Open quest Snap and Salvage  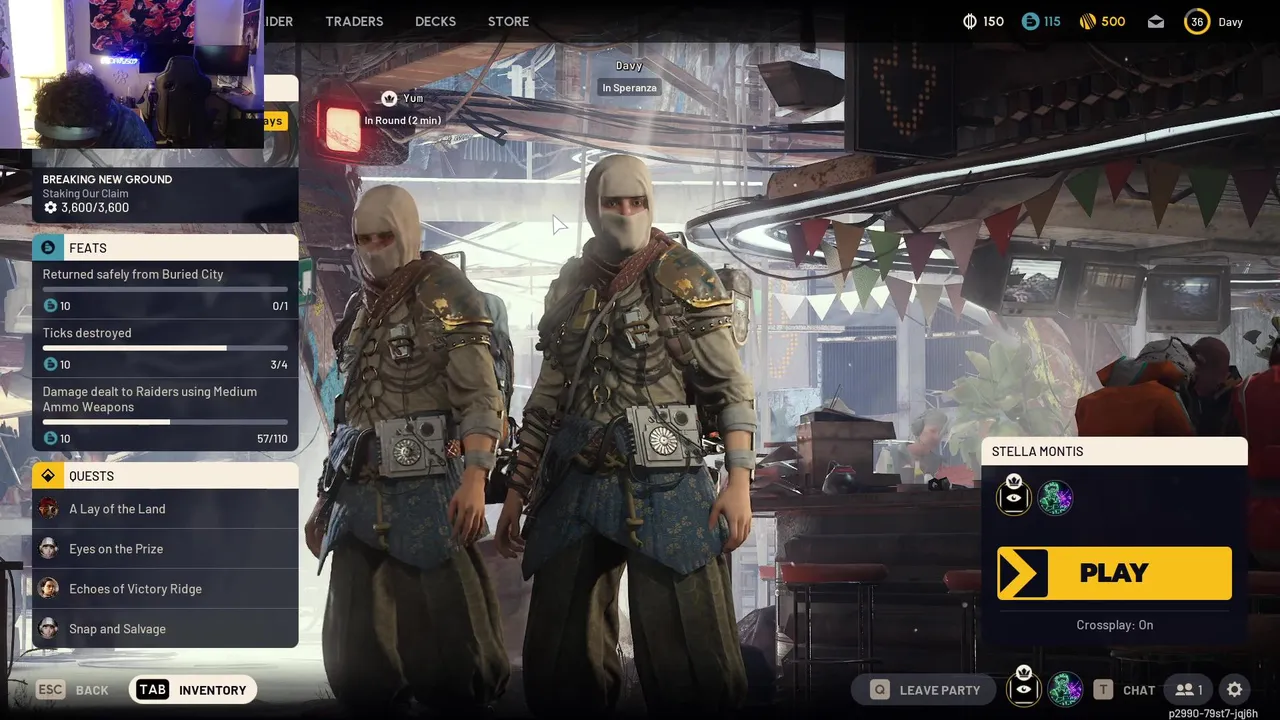click(165, 629)
